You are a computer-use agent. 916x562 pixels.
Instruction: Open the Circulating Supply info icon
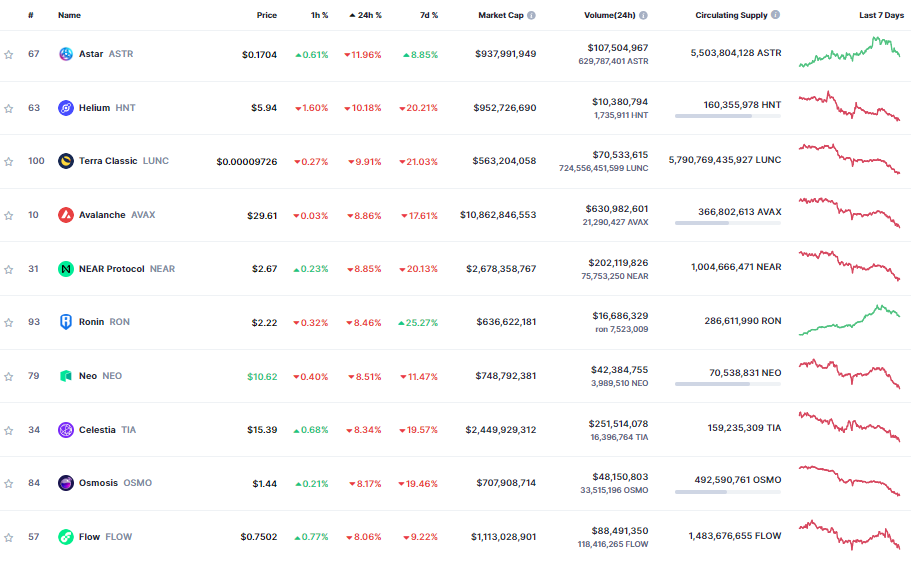(775, 15)
